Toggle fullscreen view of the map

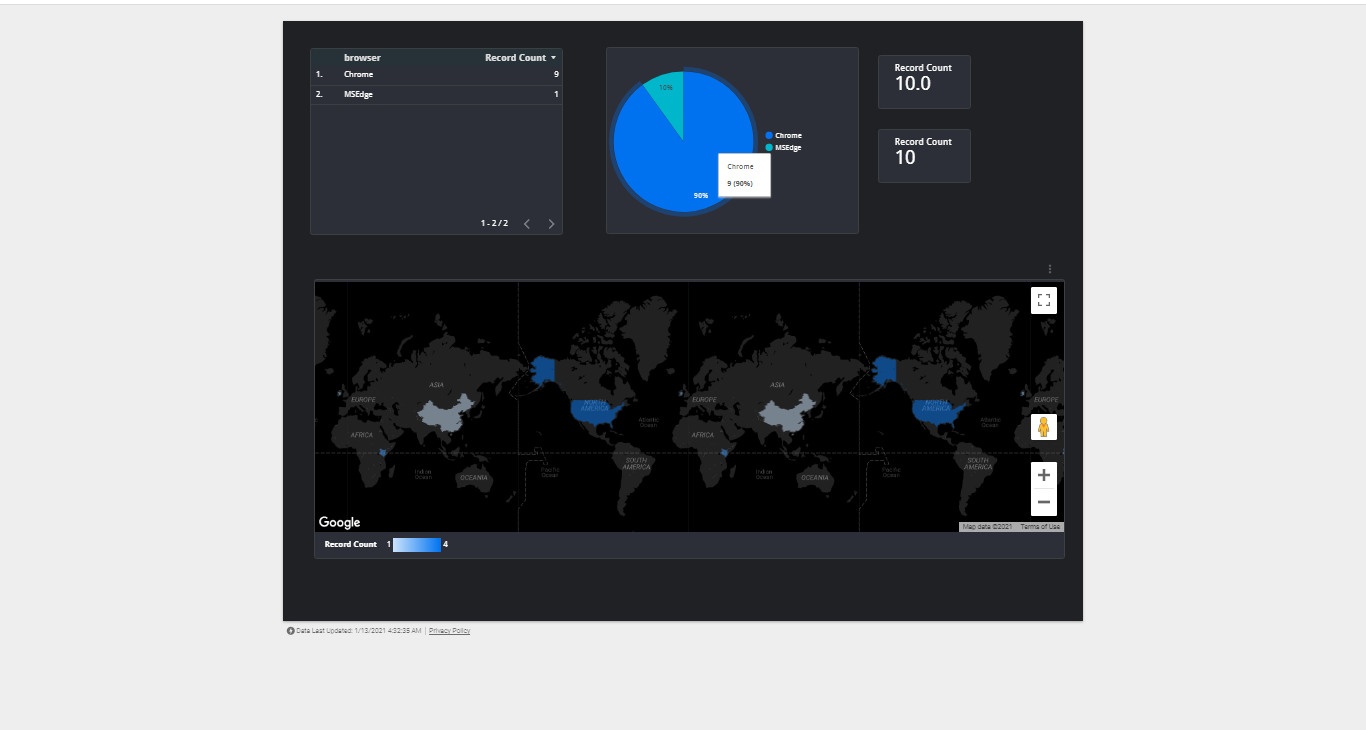click(x=1043, y=300)
